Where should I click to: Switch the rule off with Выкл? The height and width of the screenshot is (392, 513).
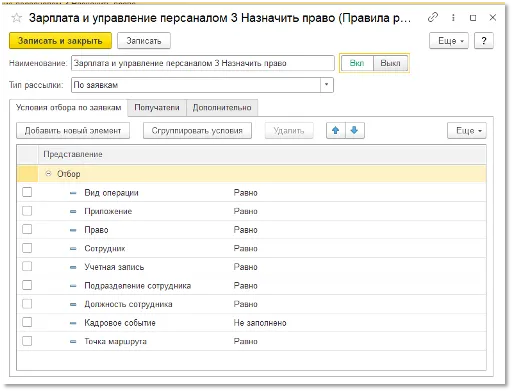[x=390, y=63]
